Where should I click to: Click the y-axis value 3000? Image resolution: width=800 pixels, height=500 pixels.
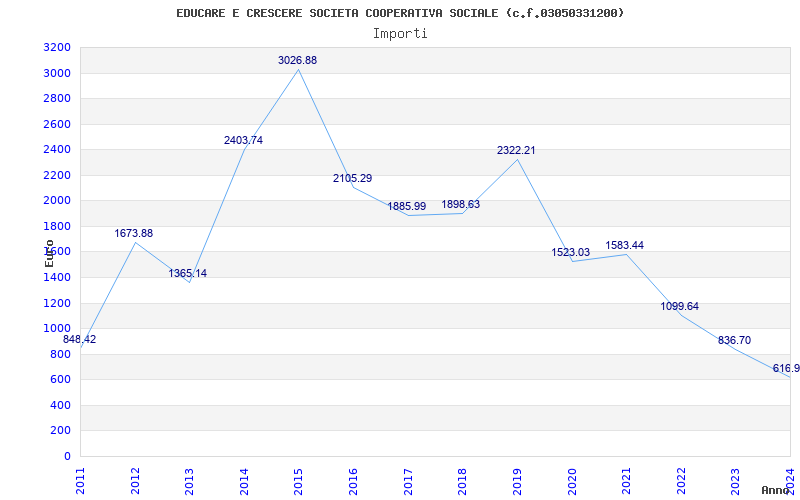coord(57,73)
